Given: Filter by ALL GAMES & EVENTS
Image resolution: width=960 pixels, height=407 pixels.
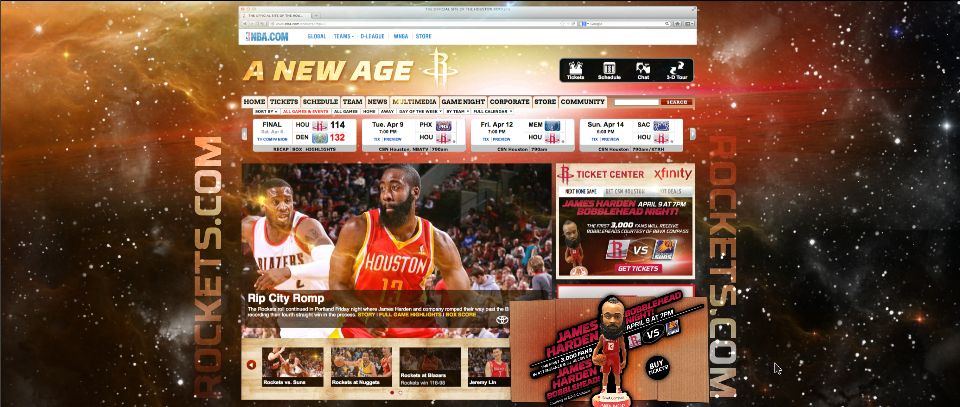Looking at the screenshot, I should click(x=306, y=111).
